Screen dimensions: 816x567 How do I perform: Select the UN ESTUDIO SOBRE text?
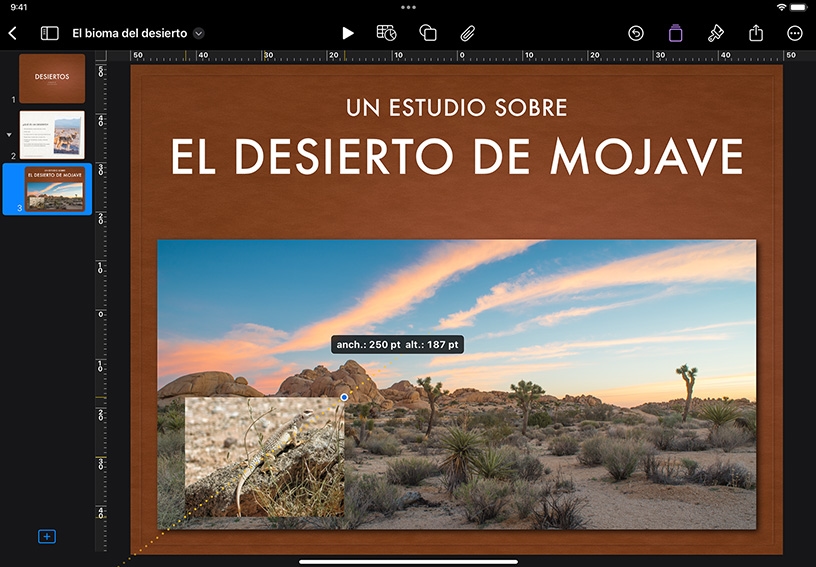456,108
